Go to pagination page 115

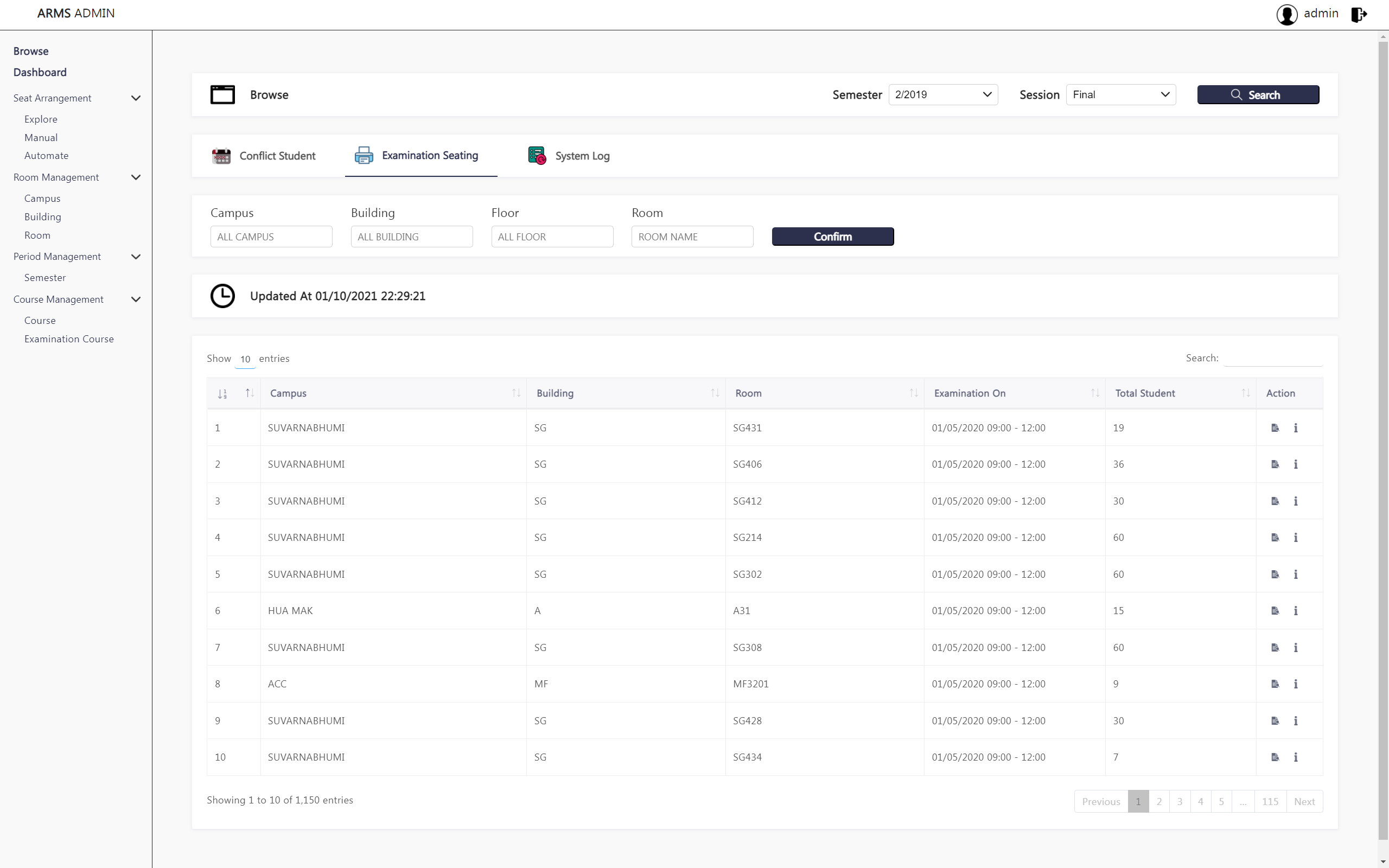tap(1270, 801)
